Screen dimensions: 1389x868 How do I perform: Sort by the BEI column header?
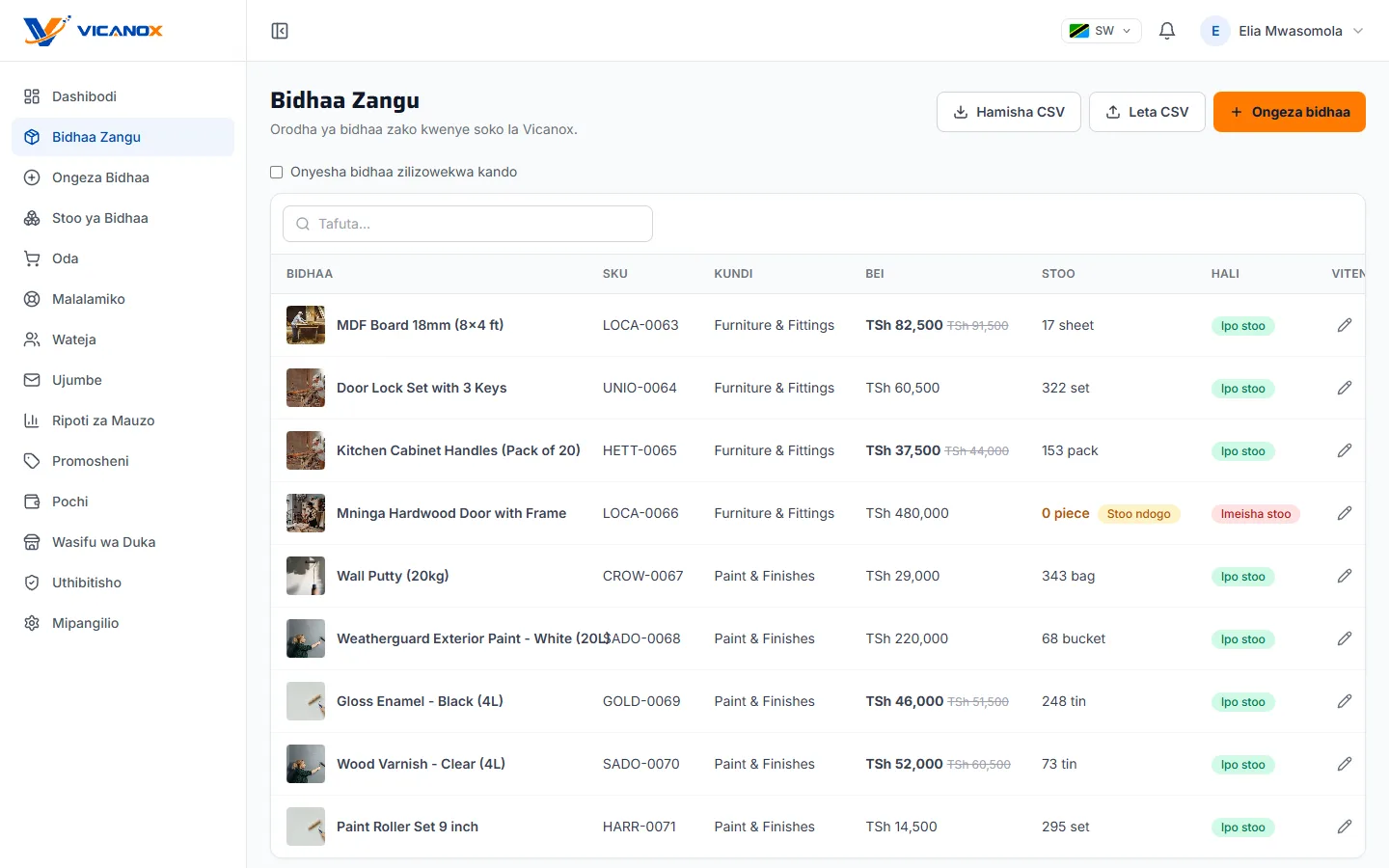(875, 274)
